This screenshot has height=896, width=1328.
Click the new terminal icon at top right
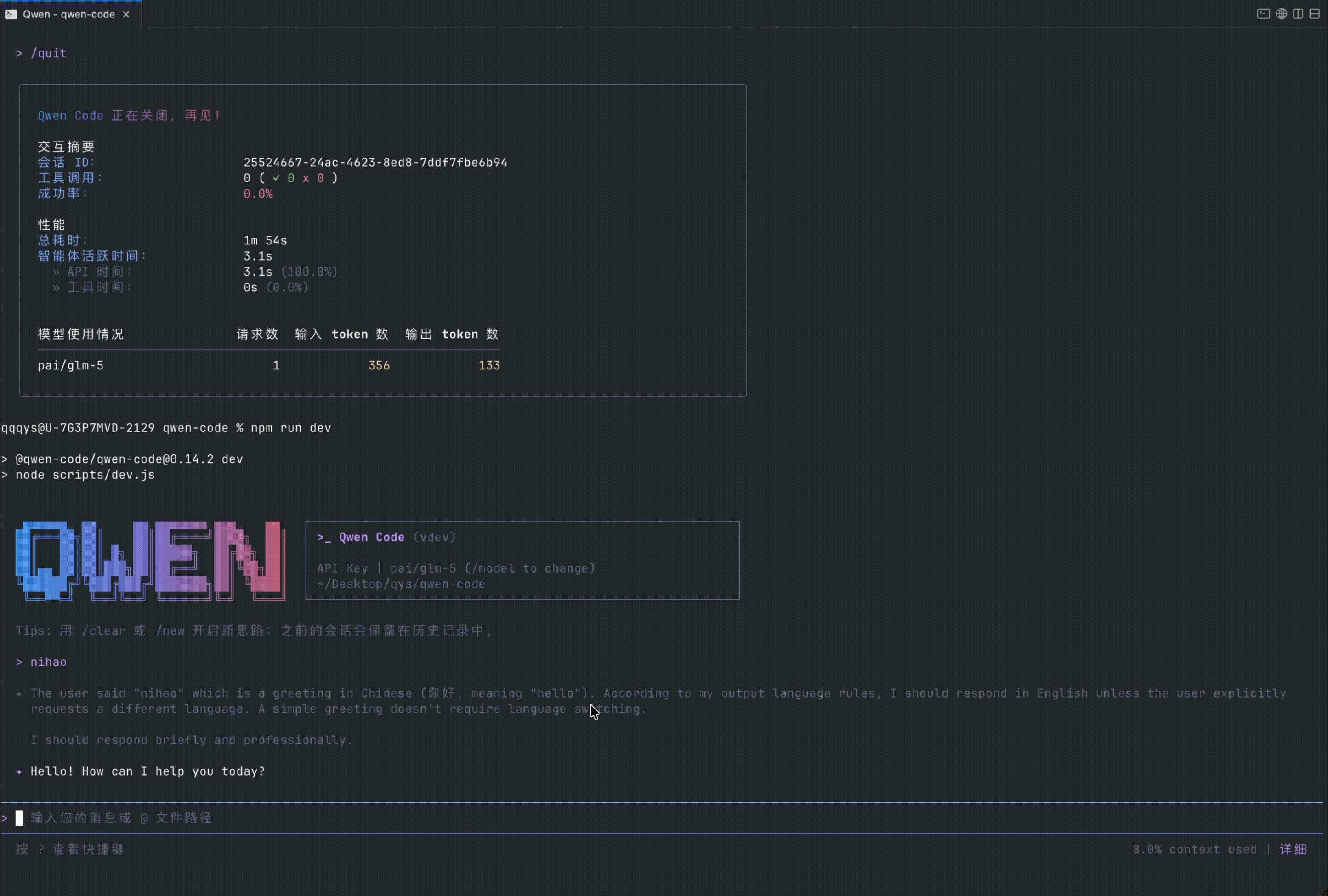(x=1263, y=14)
